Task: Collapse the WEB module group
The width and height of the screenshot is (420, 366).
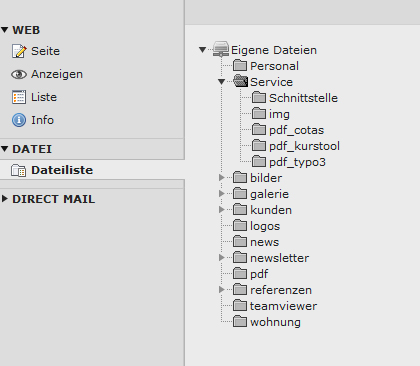Action: click(5, 30)
